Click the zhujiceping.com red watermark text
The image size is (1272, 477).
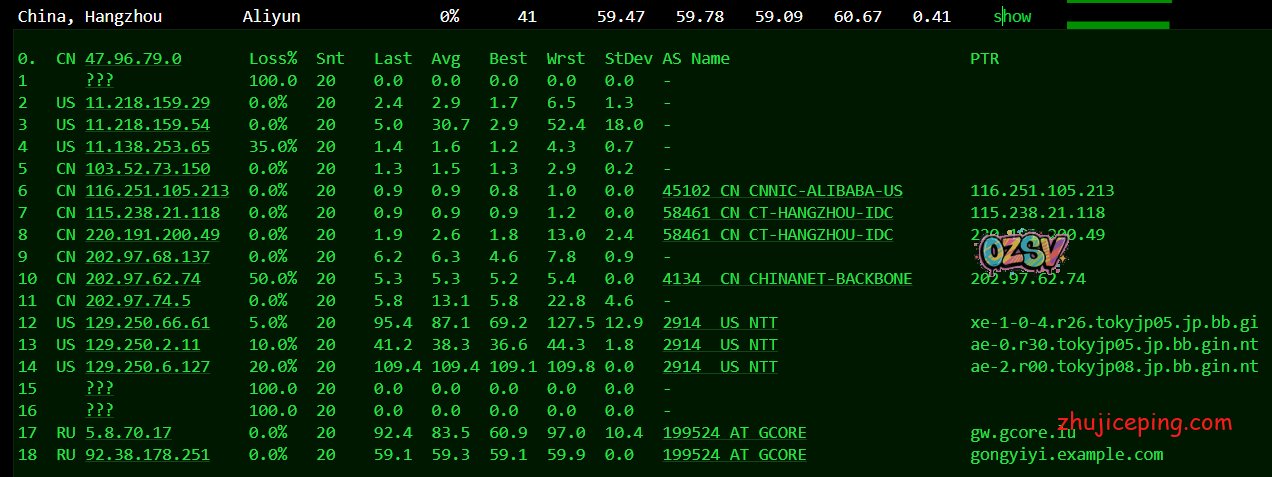tap(1145, 423)
